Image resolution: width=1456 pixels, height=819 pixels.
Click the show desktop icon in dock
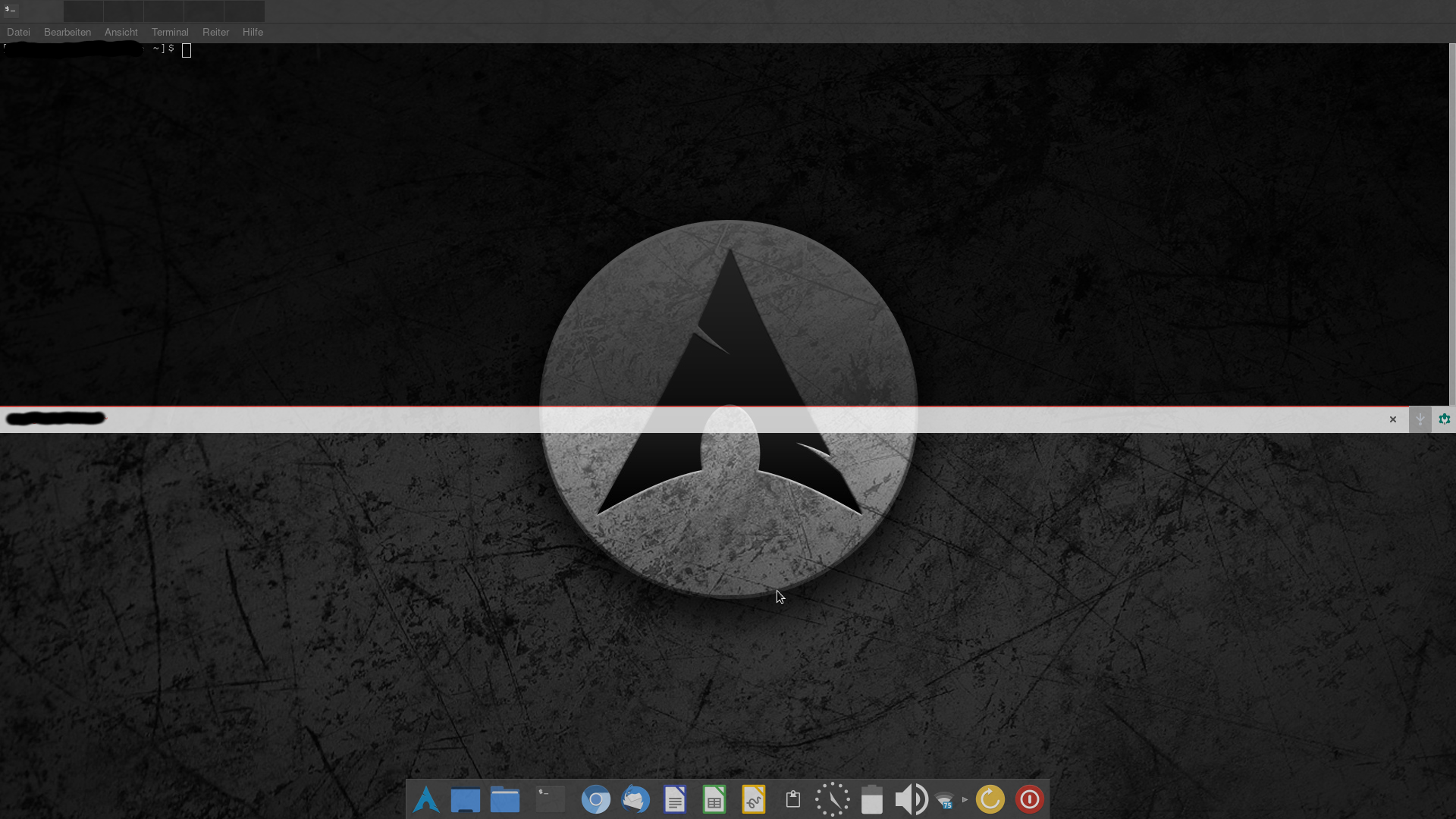tap(466, 799)
